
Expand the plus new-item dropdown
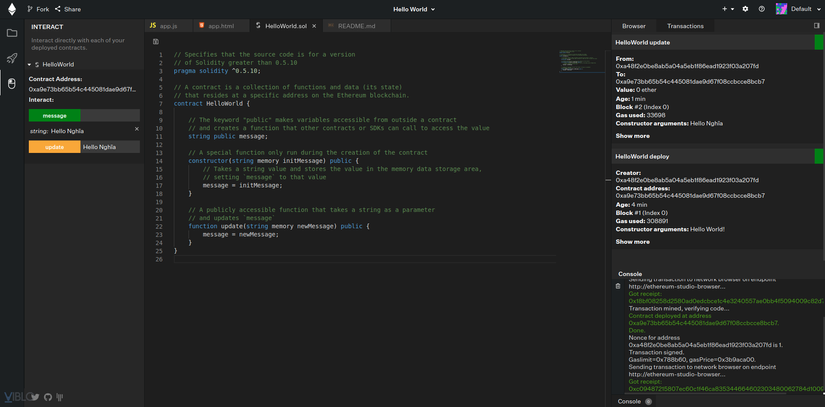(x=727, y=9)
